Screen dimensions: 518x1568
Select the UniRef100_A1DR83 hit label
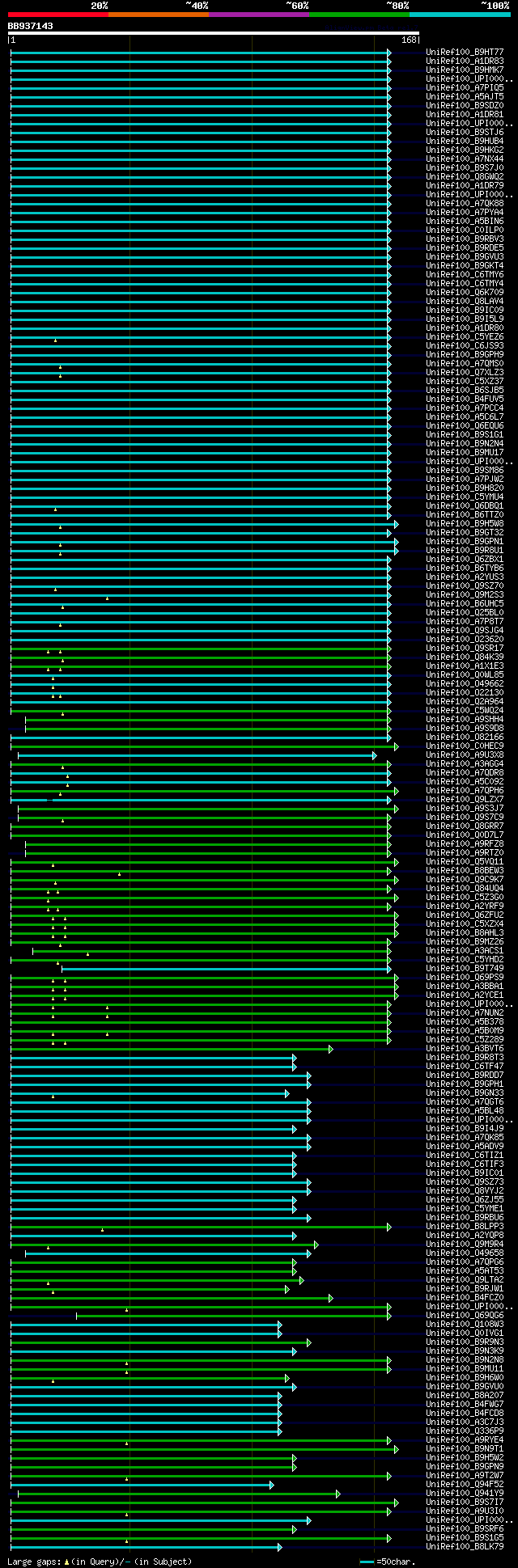point(465,61)
